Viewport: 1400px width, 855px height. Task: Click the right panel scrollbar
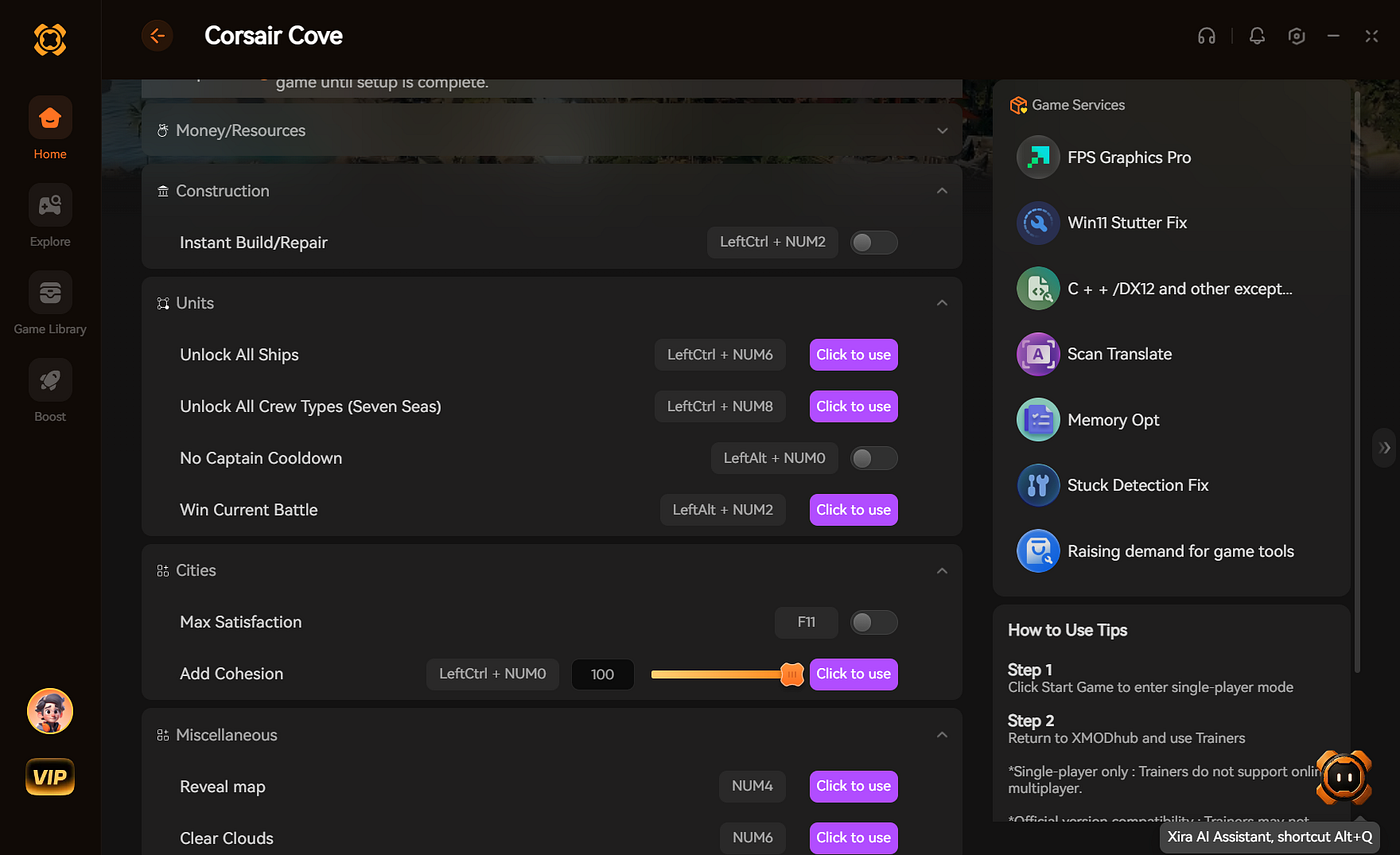click(x=1357, y=380)
